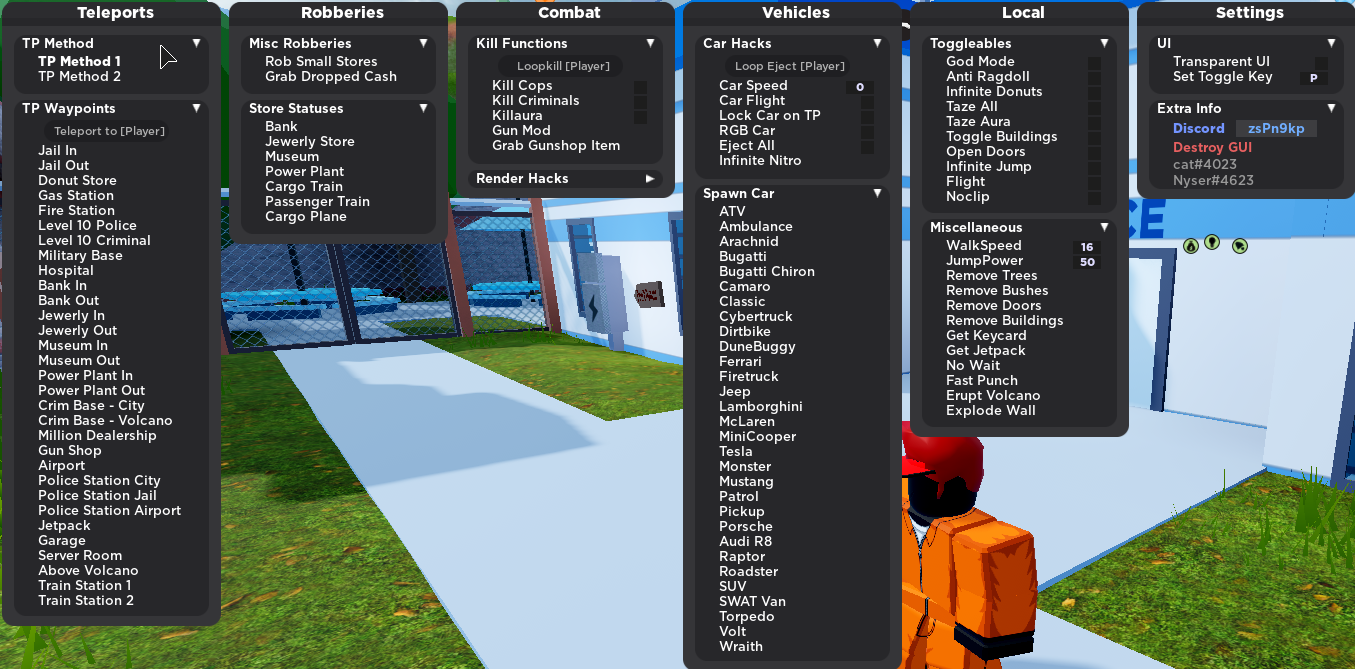Turn on the Kill Cops checkbox
Screen dimensions: 1355x669
640,87
